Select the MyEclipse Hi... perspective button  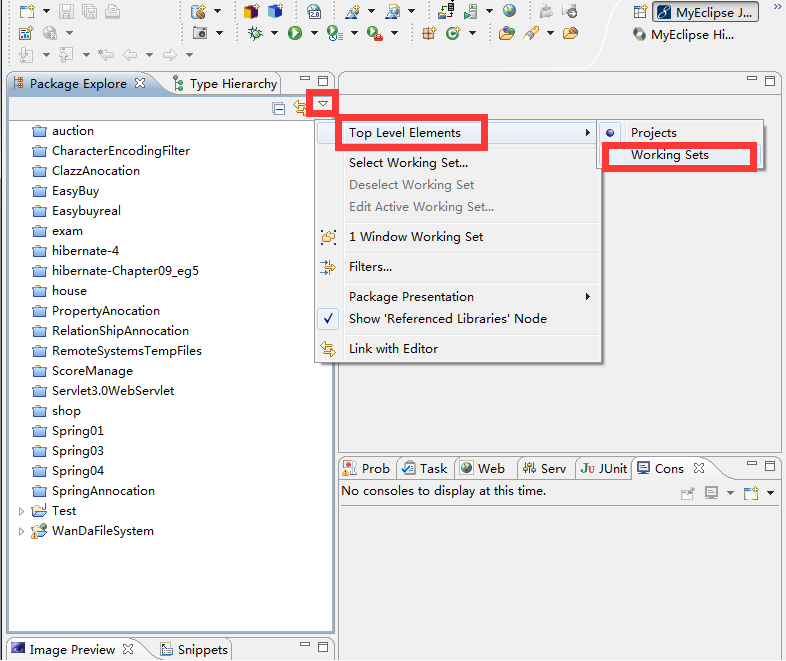point(684,35)
